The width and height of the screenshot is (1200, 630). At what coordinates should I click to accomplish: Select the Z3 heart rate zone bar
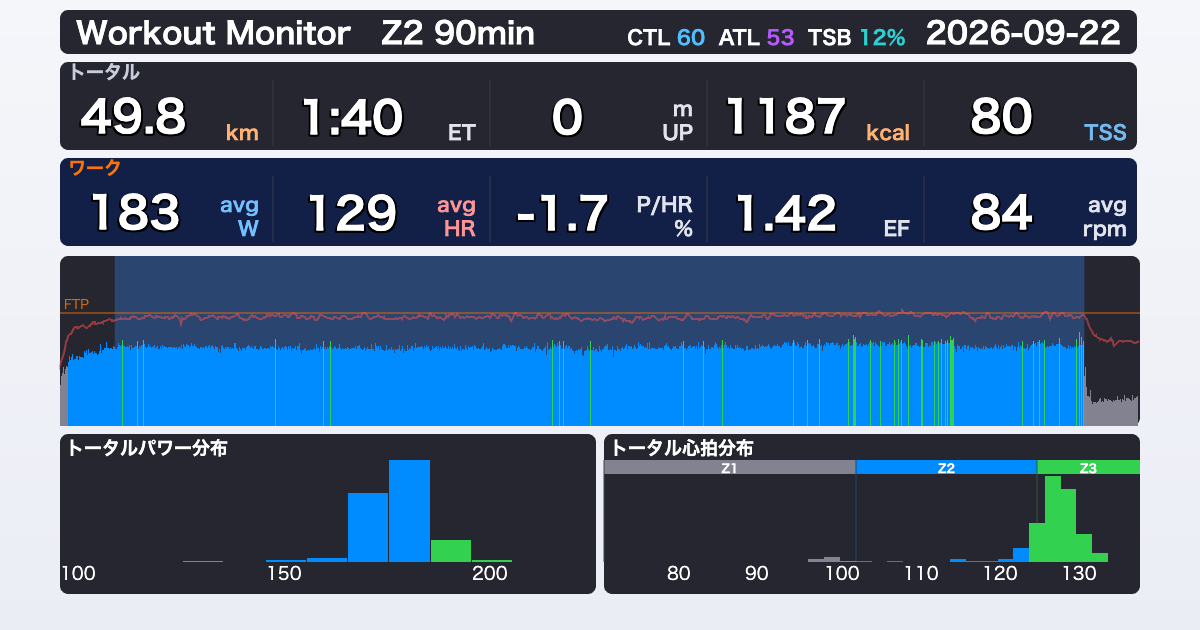[1088, 467]
